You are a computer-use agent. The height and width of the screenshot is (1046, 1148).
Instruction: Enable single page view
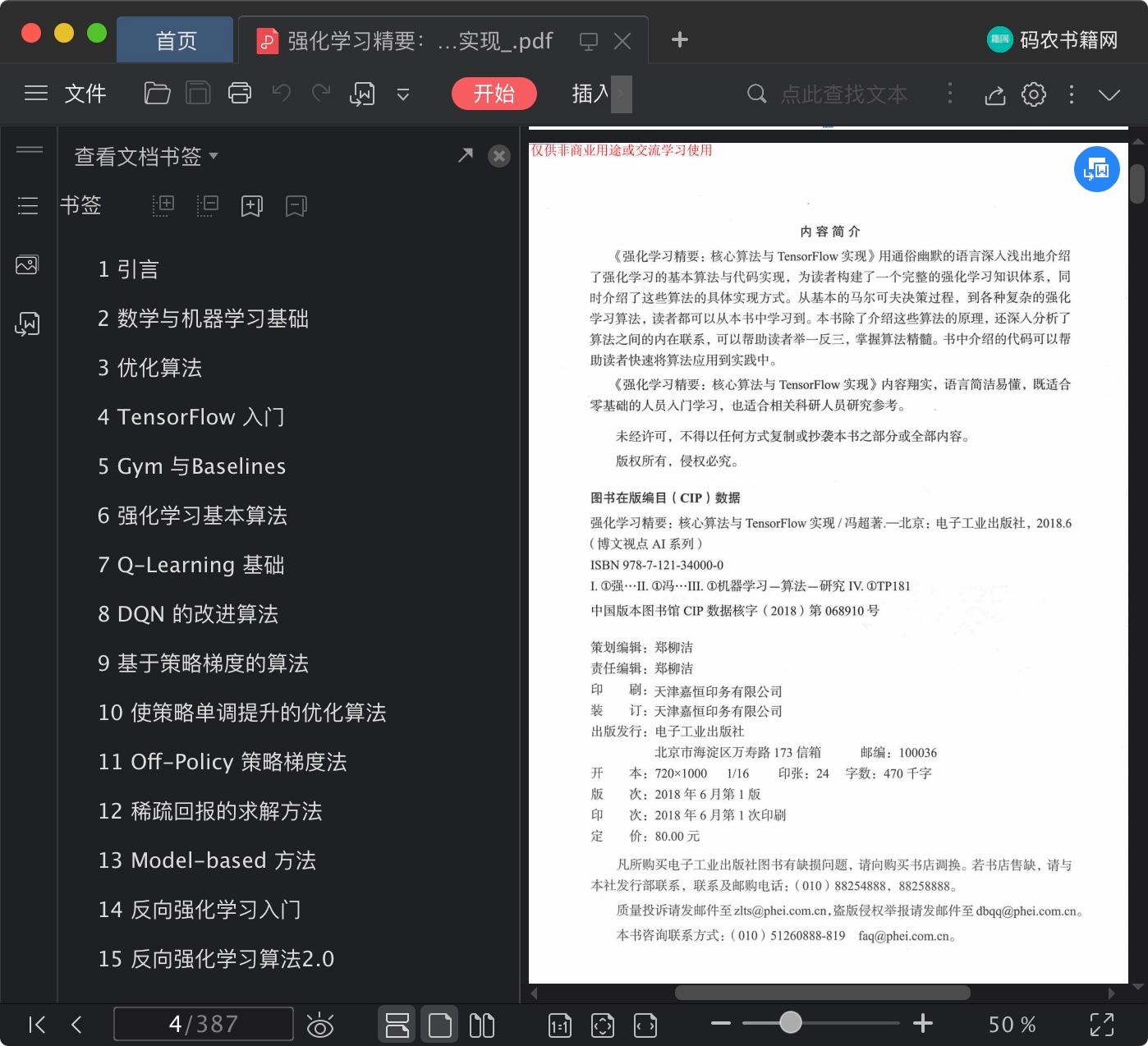pos(440,1025)
